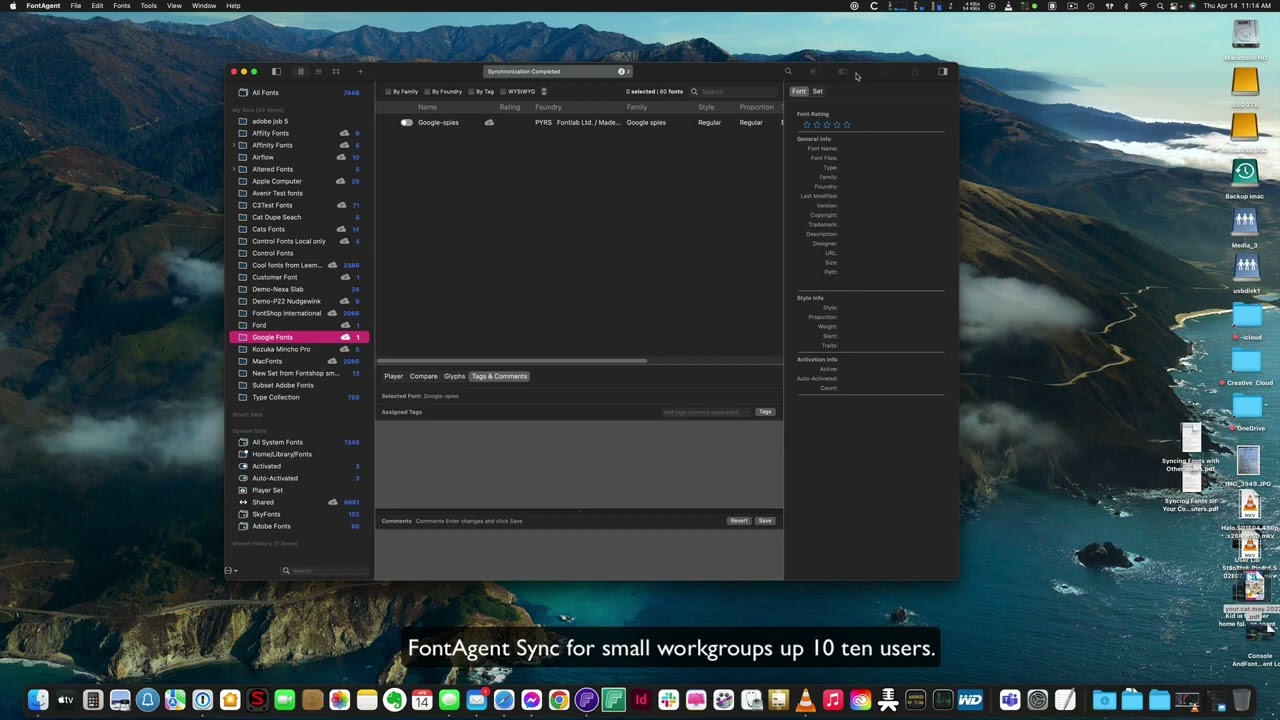Expand the Altered Fonts set
This screenshot has width=1280, height=720.
pos(234,169)
